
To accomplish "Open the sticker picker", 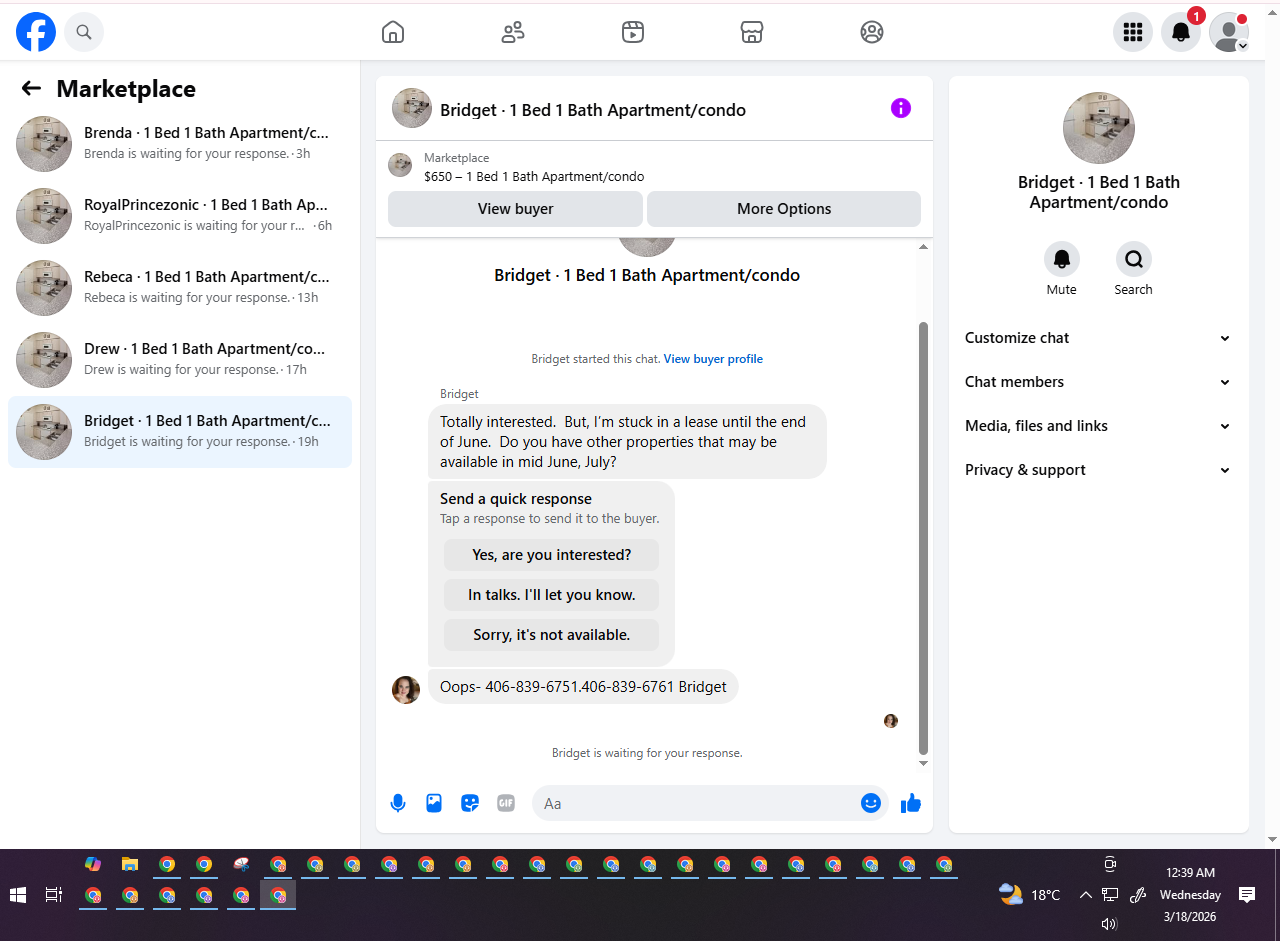I will 470,803.
